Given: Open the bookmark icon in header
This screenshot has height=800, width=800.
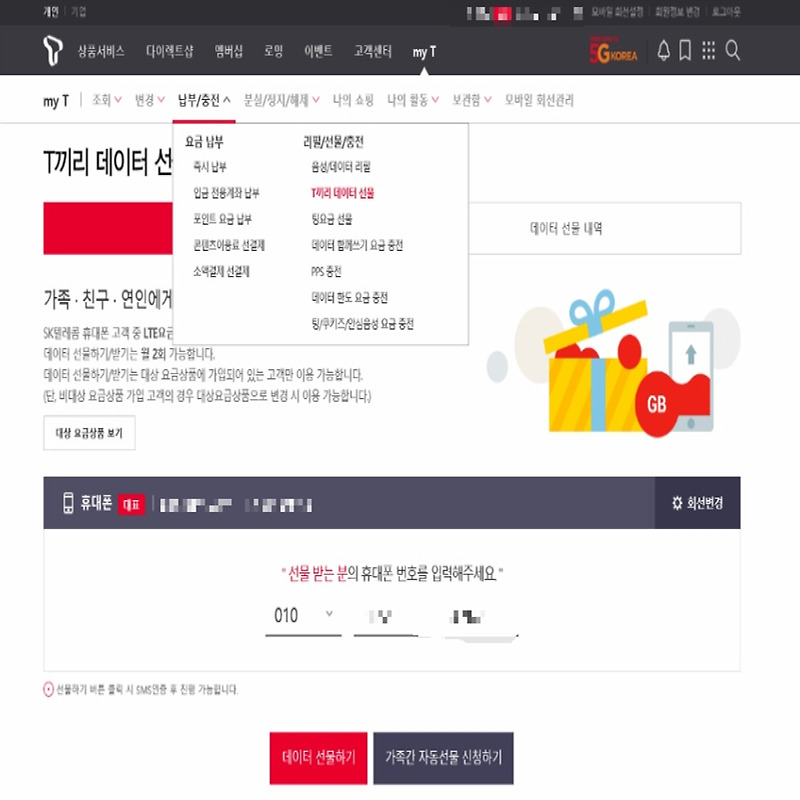Looking at the screenshot, I should click(x=685, y=51).
